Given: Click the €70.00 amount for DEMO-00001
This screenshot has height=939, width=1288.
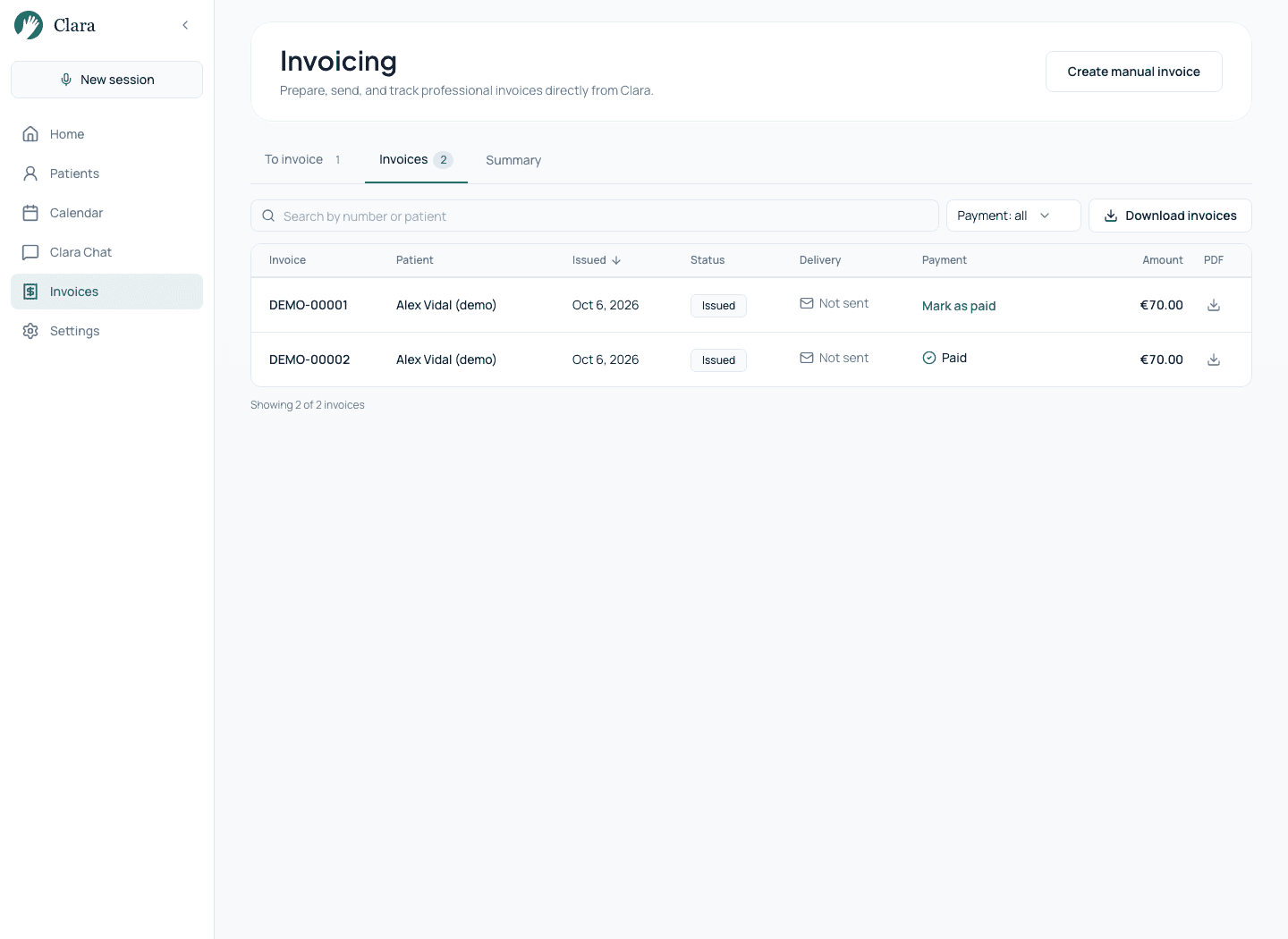Looking at the screenshot, I should pyautogui.click(x=1161, y=305).
